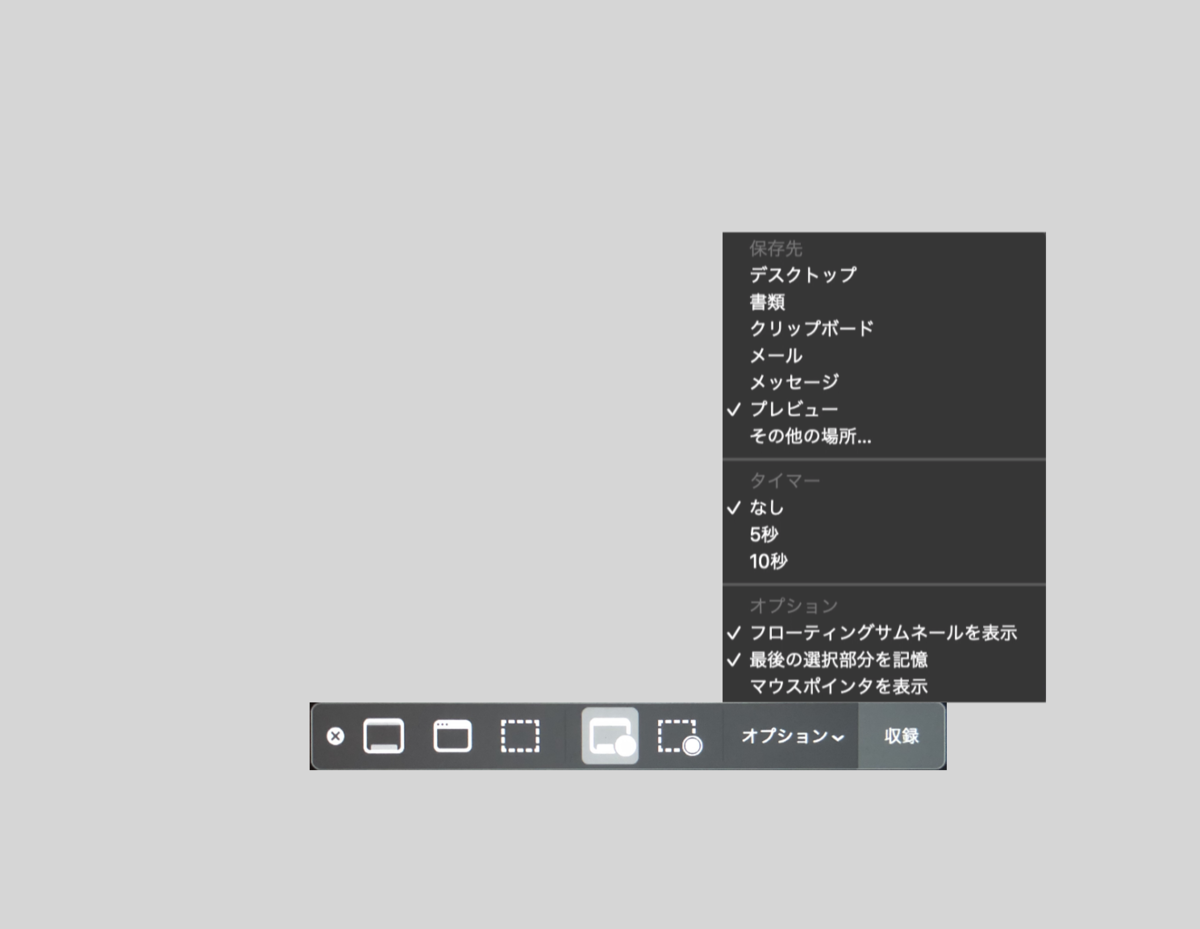Viewport: 1200px width, 929px height.
Task: Choose 書類 as the save destination
Action: (766, 302)
